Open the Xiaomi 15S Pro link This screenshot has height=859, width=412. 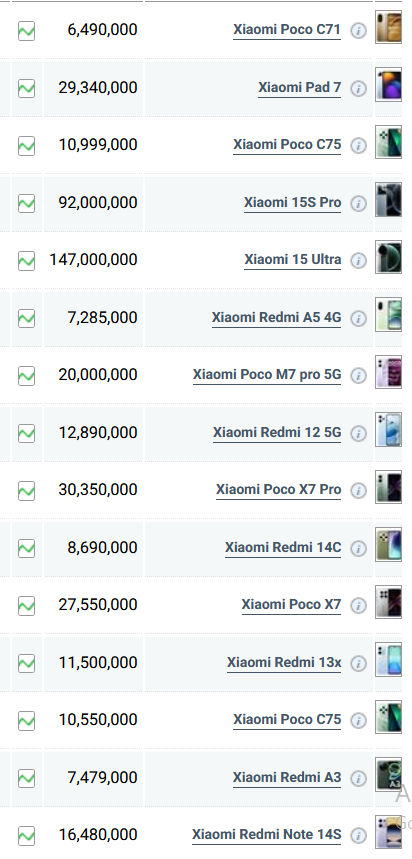[x=293, y=203]
